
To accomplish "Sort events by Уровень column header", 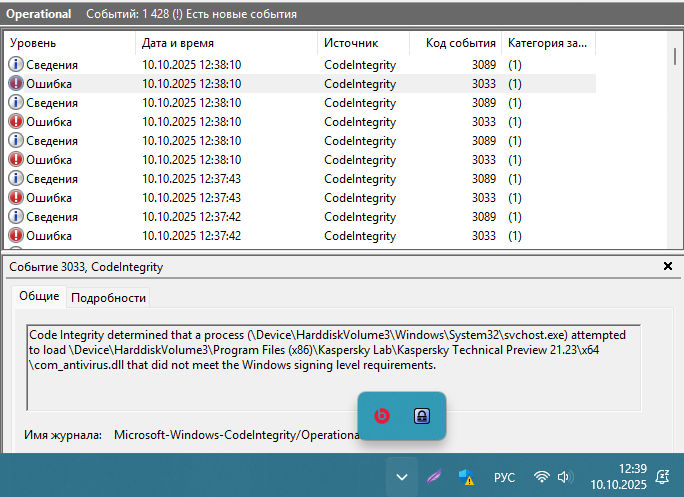I will 70,43.
